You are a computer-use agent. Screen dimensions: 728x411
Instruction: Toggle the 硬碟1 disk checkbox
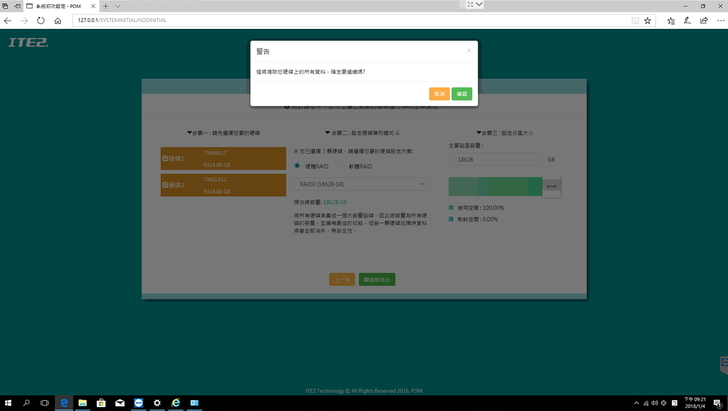[165, 159]
